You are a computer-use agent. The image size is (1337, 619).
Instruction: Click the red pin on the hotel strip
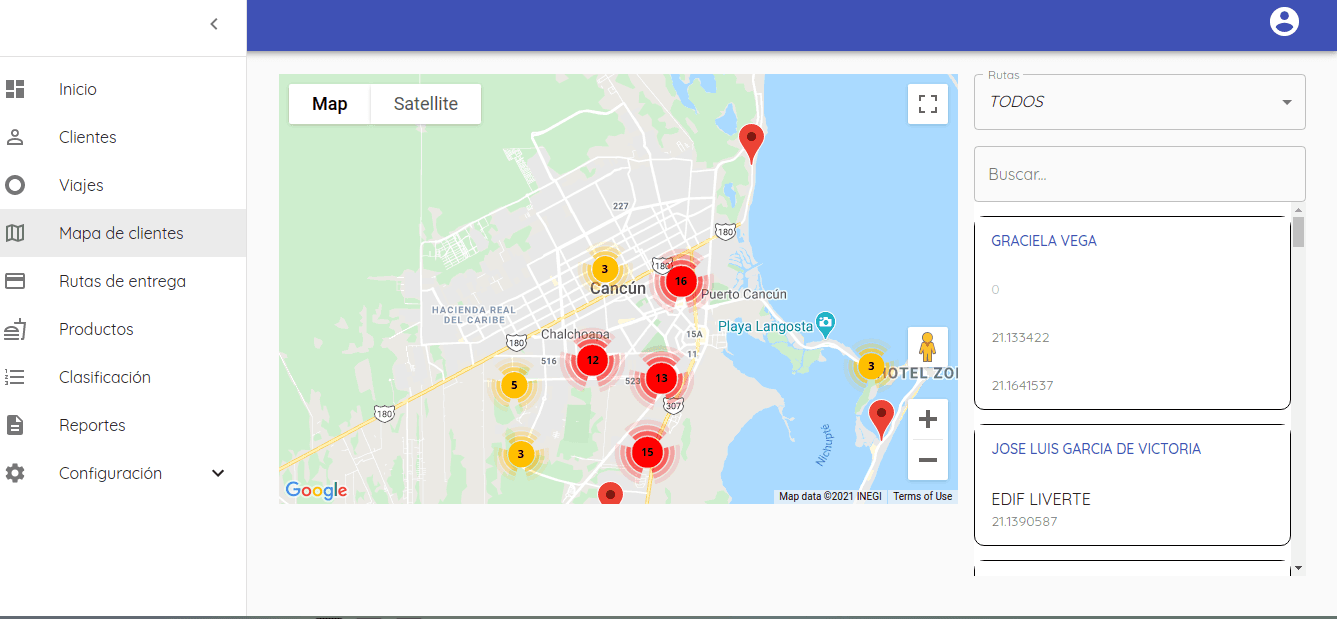[881, 418]
